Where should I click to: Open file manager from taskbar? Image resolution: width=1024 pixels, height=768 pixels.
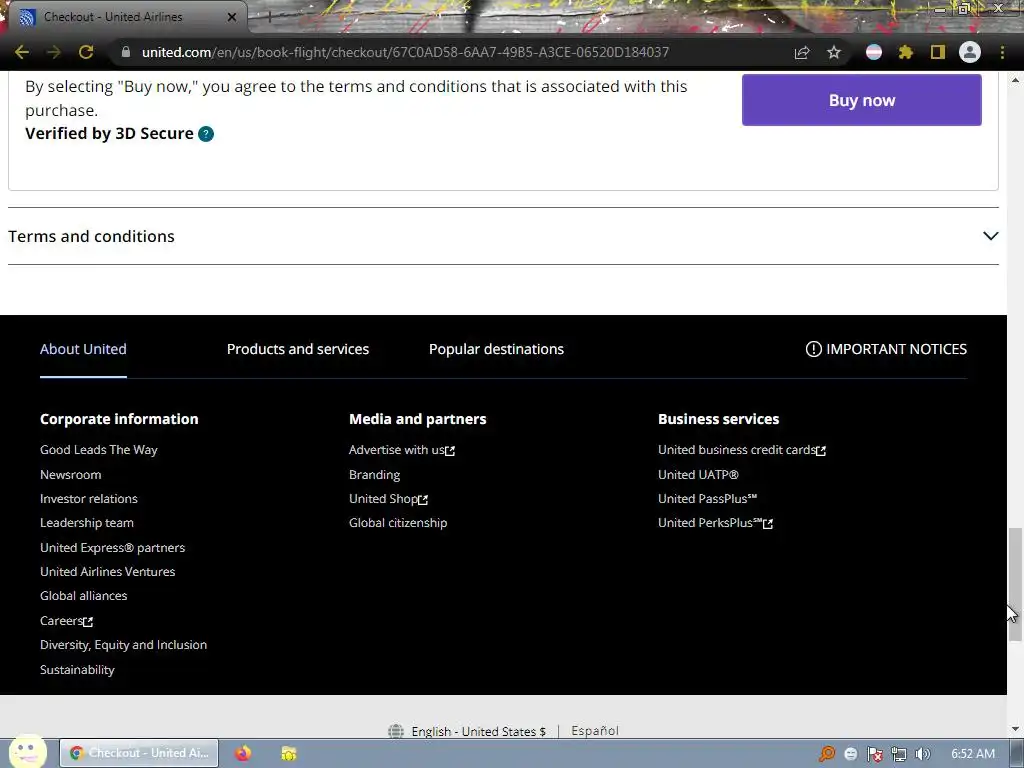tap(289, 753)
